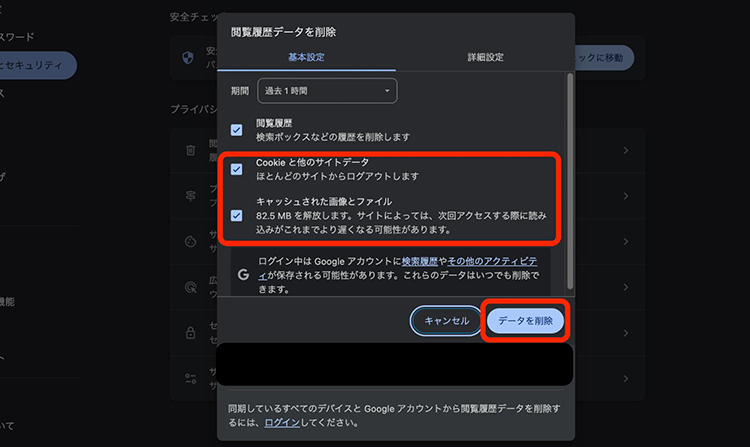Image resolution: width=750 pixels, height=447 pixels.
Task: Click the dialog's vertical scrollbar
Action: (x=570, y=182)
